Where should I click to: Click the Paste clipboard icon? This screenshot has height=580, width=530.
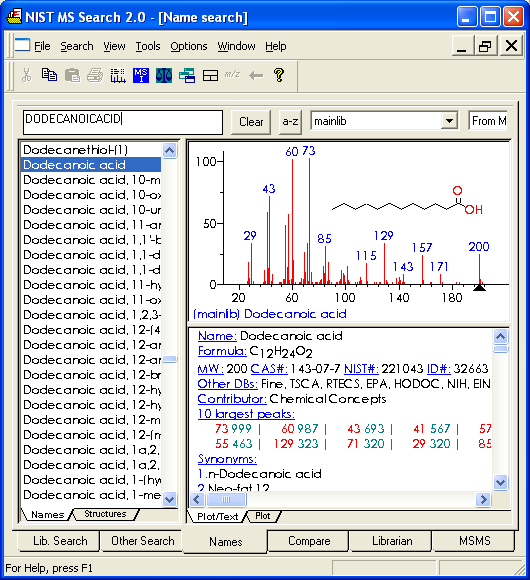point(72,75)
